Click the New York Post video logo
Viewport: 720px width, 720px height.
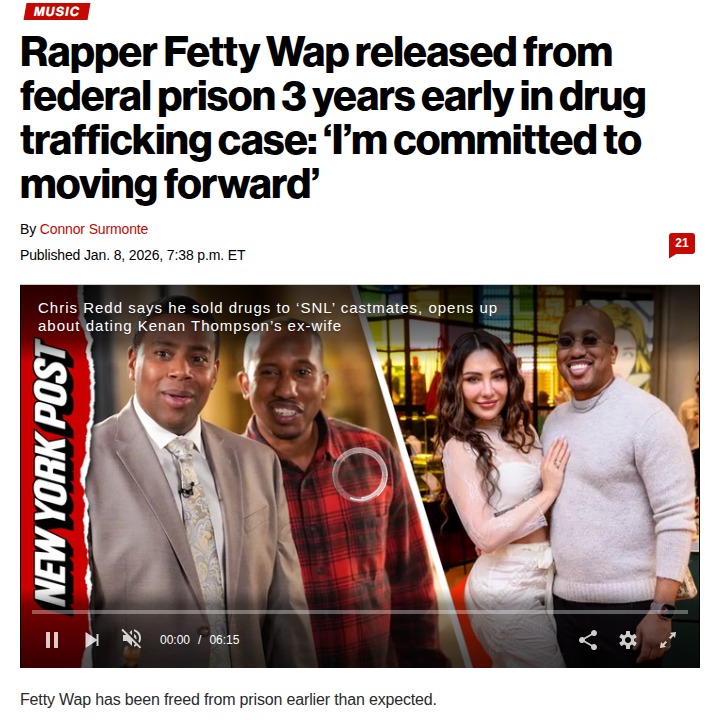53,472
